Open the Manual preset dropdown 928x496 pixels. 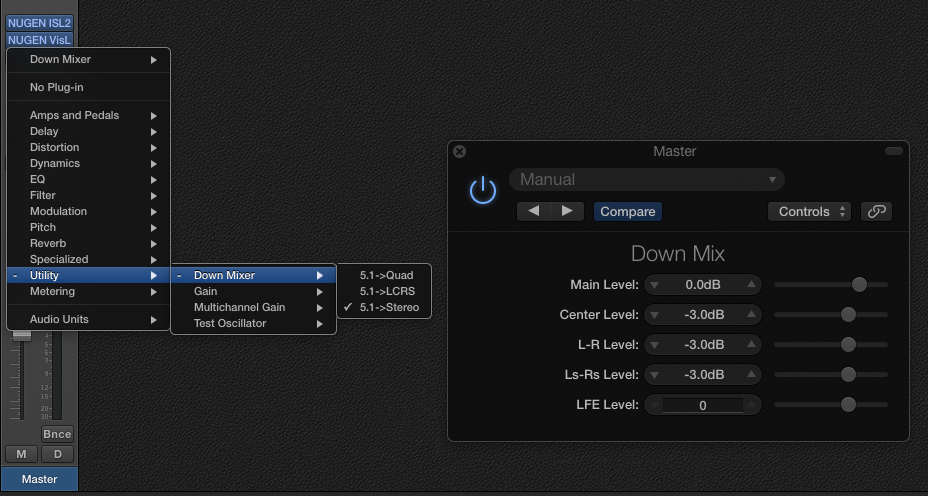[646, 180]
